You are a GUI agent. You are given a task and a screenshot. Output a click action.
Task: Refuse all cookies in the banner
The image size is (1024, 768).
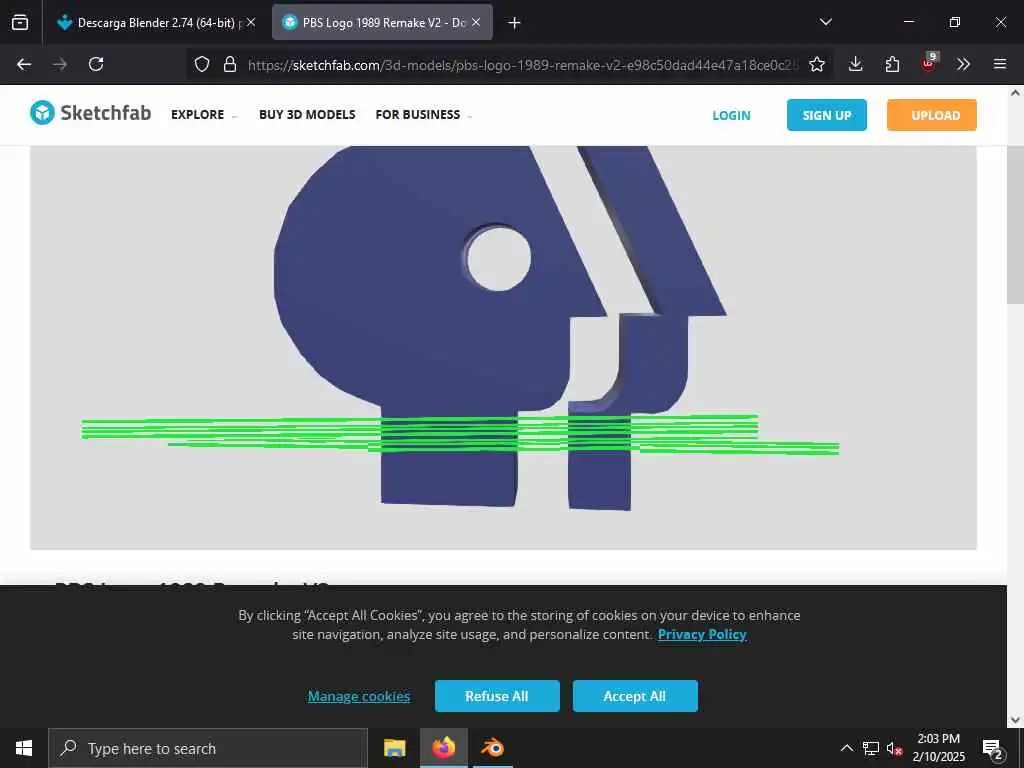pos(497,696)
